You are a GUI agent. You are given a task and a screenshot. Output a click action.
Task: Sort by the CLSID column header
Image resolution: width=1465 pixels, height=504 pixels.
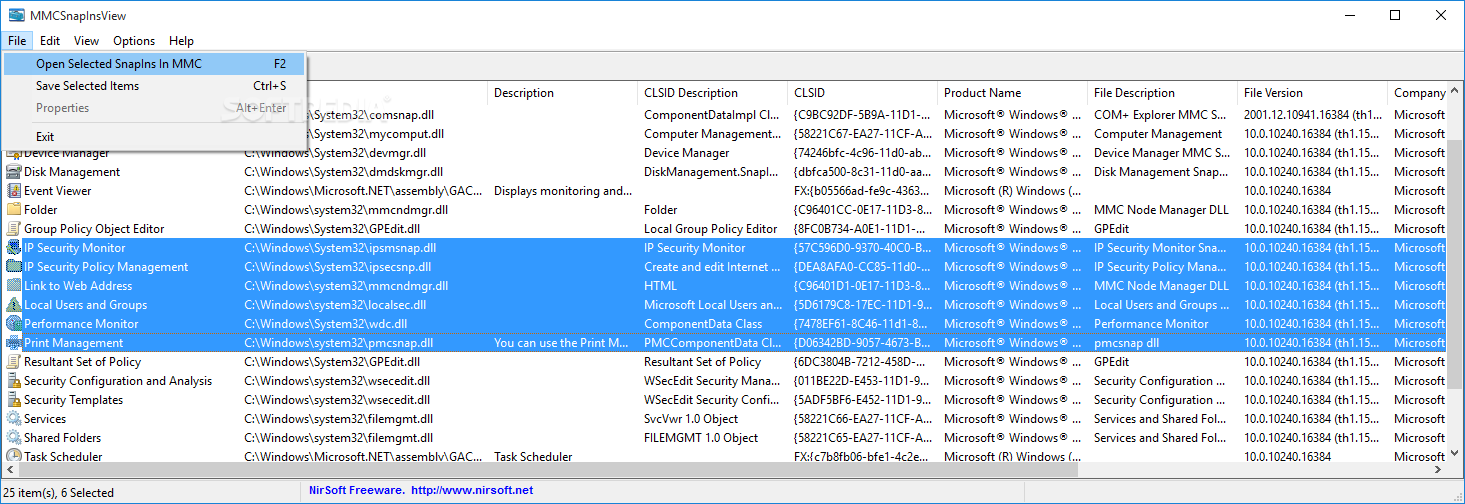pos(864,93)
